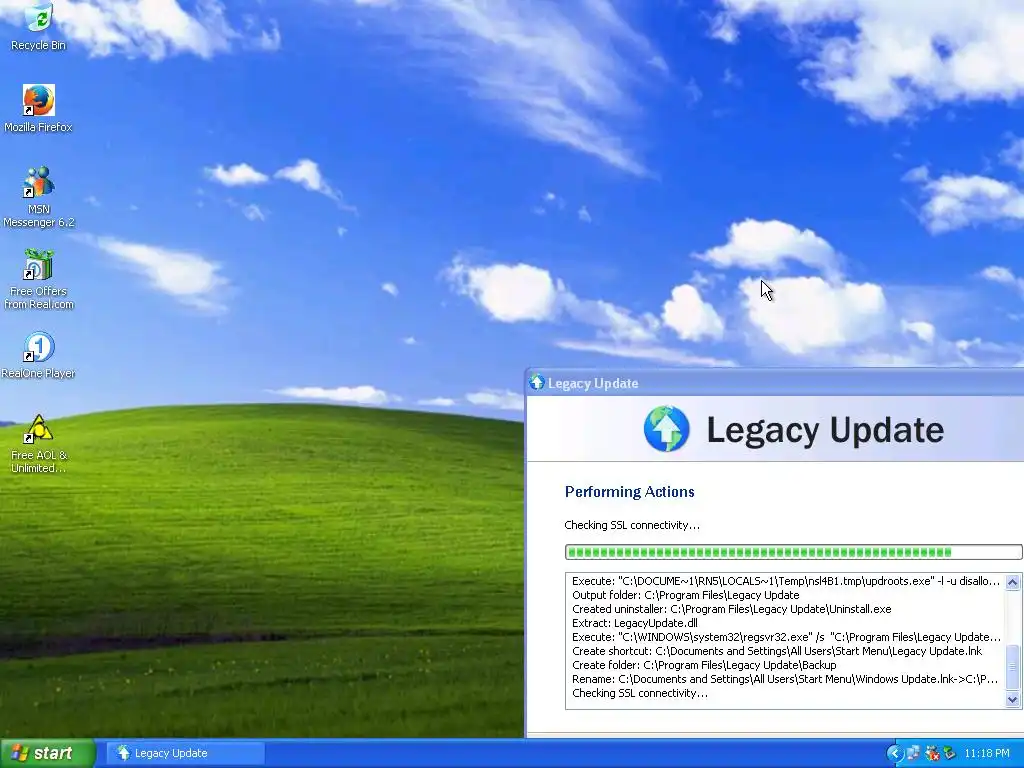1024x768 pixels.
Task: Click the log list scrollbar thumb
Action: pos(1012,667)
